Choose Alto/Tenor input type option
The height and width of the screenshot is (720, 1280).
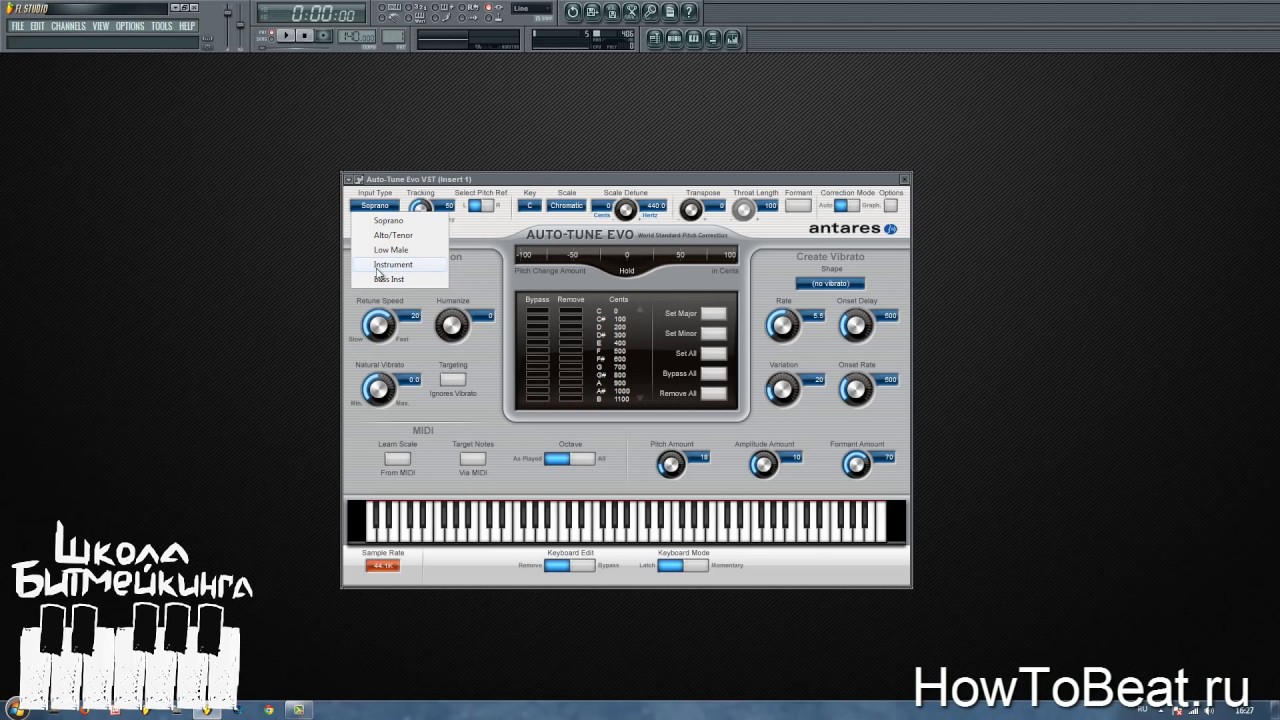[x=399, y=235]
